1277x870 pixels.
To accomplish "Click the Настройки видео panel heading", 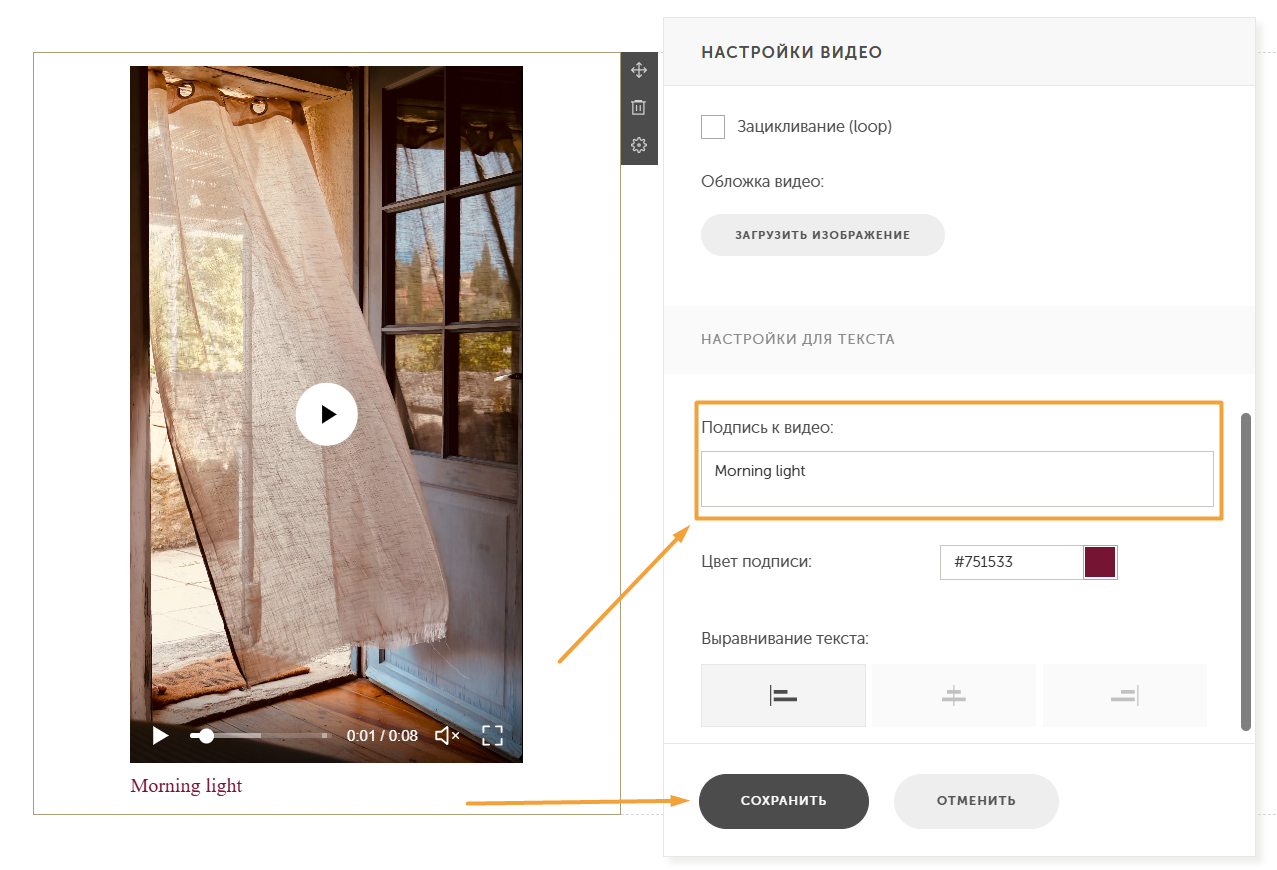I will coord(792,52).
